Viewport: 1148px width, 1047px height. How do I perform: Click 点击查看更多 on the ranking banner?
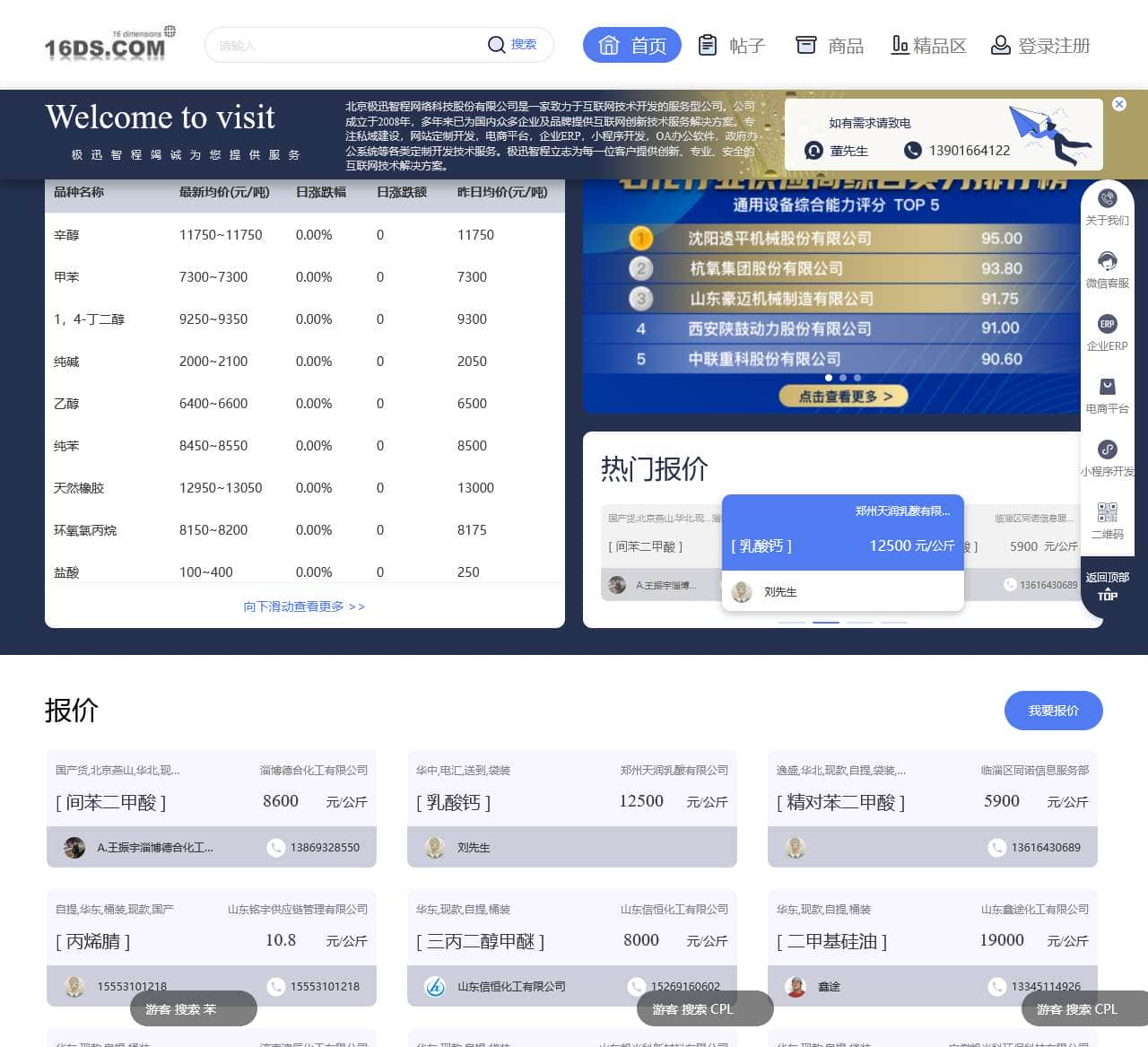click(x=843, y=396)
